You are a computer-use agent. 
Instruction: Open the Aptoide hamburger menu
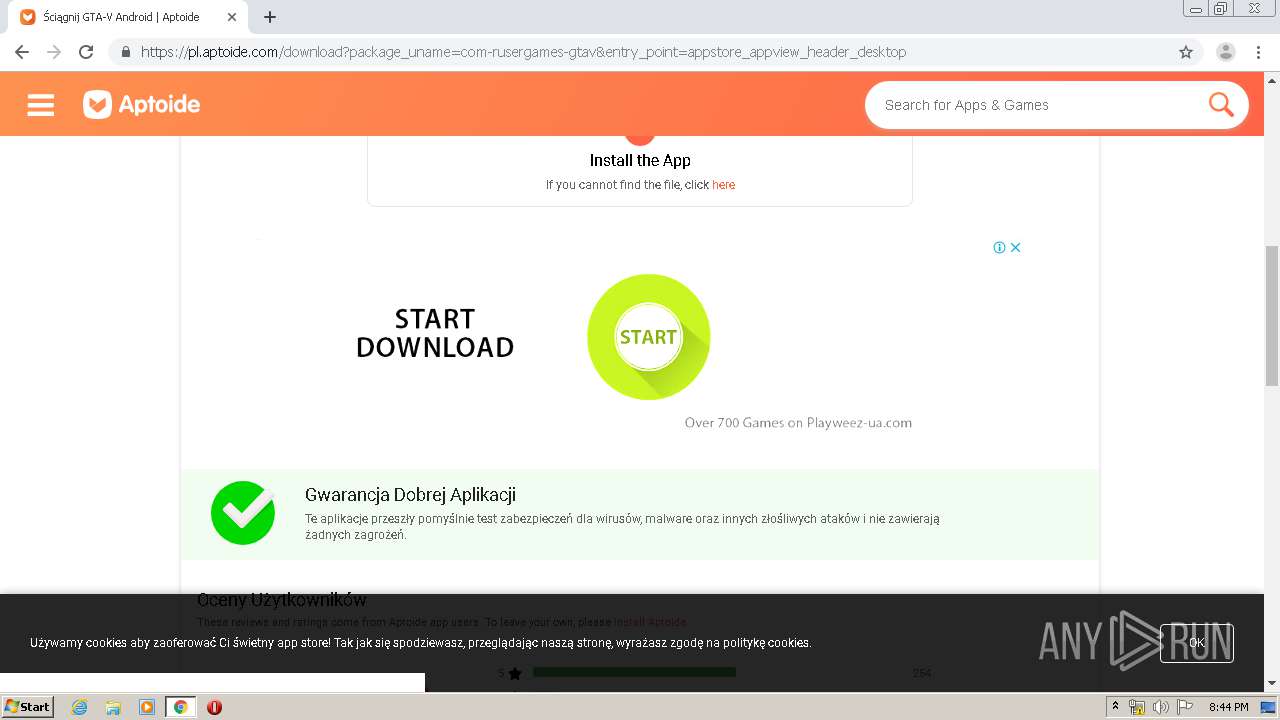click(40, 105)
